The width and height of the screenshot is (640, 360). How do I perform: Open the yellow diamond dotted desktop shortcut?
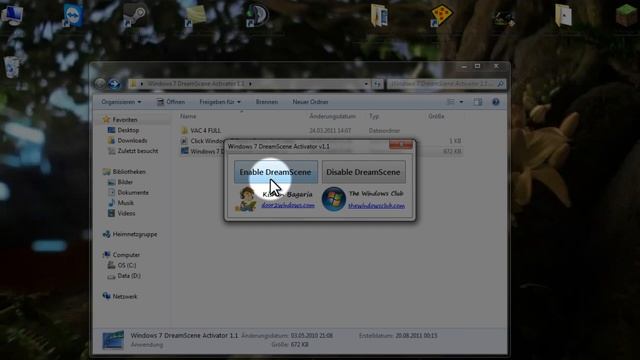(x=441, y=16)
